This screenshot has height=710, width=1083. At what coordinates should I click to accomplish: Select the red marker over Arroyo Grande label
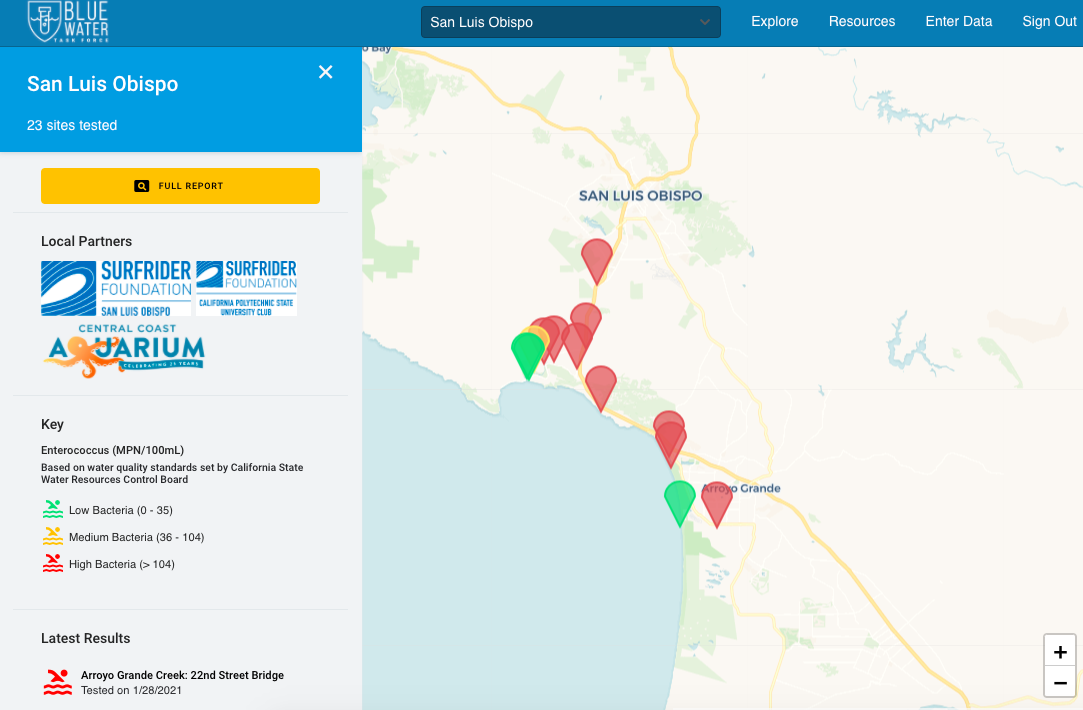pos(717,505)
